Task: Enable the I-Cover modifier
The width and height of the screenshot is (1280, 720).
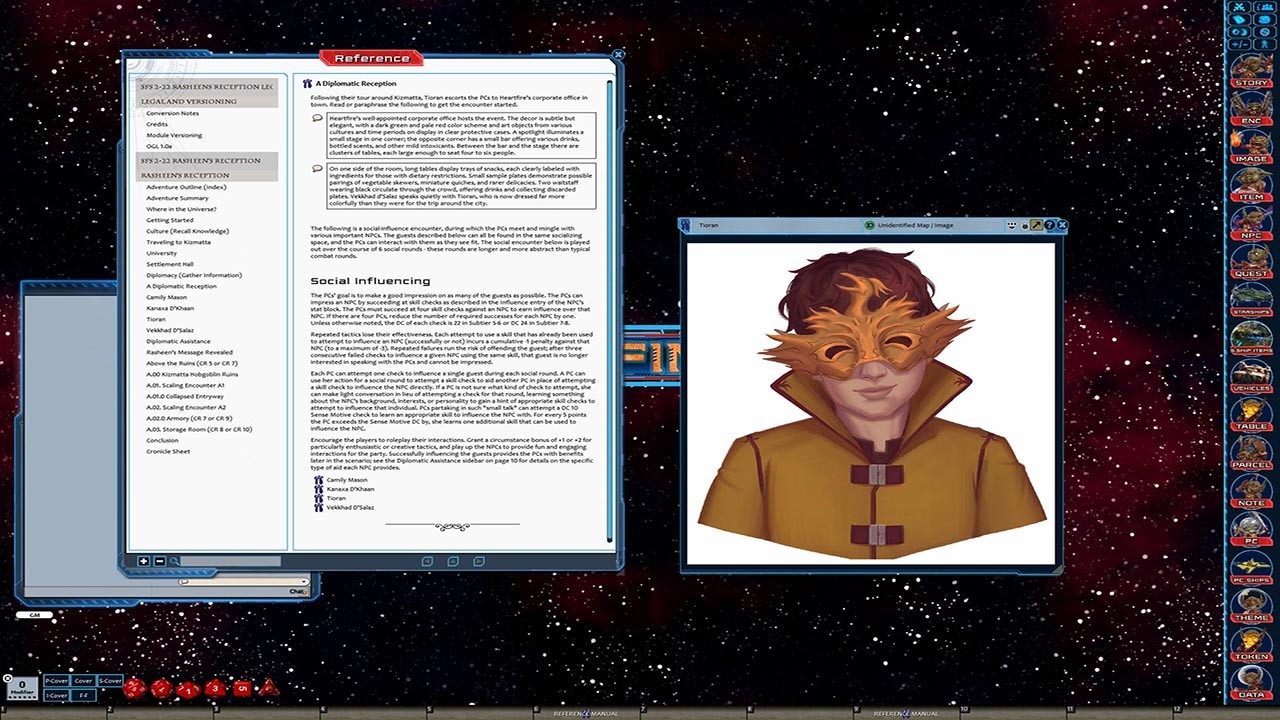Action: (56, 695)
